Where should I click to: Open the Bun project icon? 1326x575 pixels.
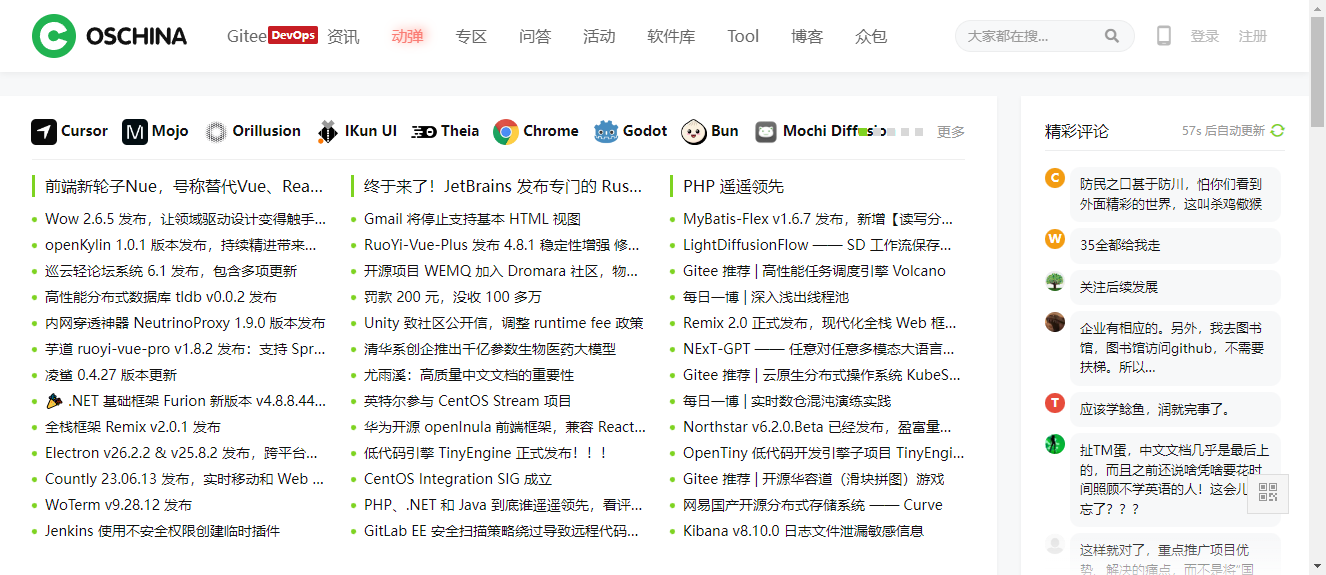(694, 131)
